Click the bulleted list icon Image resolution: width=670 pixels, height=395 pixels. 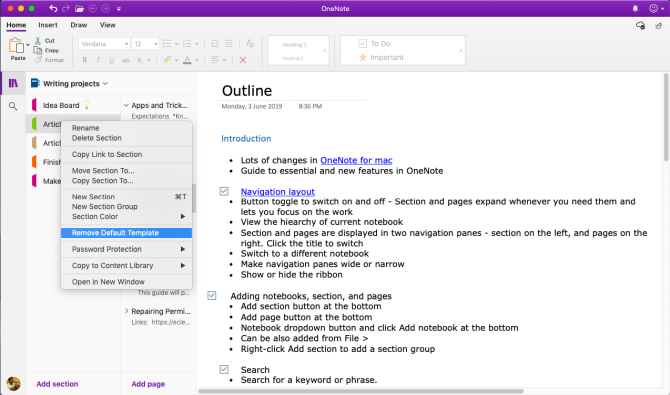click(167, 44)
